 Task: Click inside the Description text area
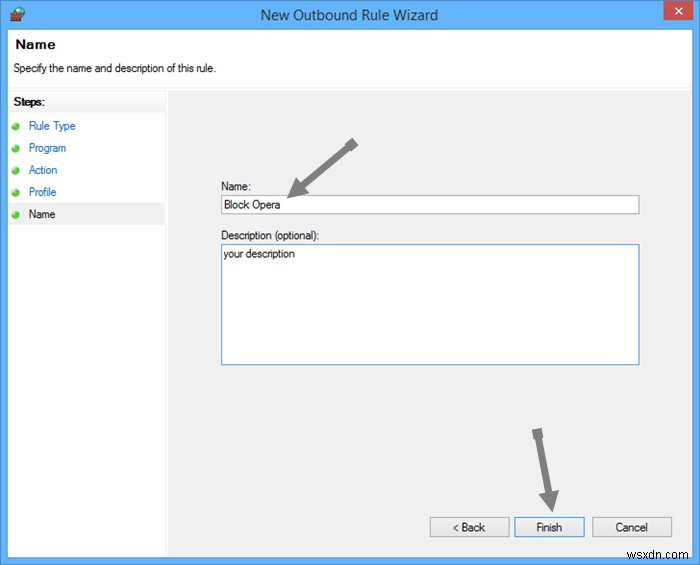click(x=430, y=304)
